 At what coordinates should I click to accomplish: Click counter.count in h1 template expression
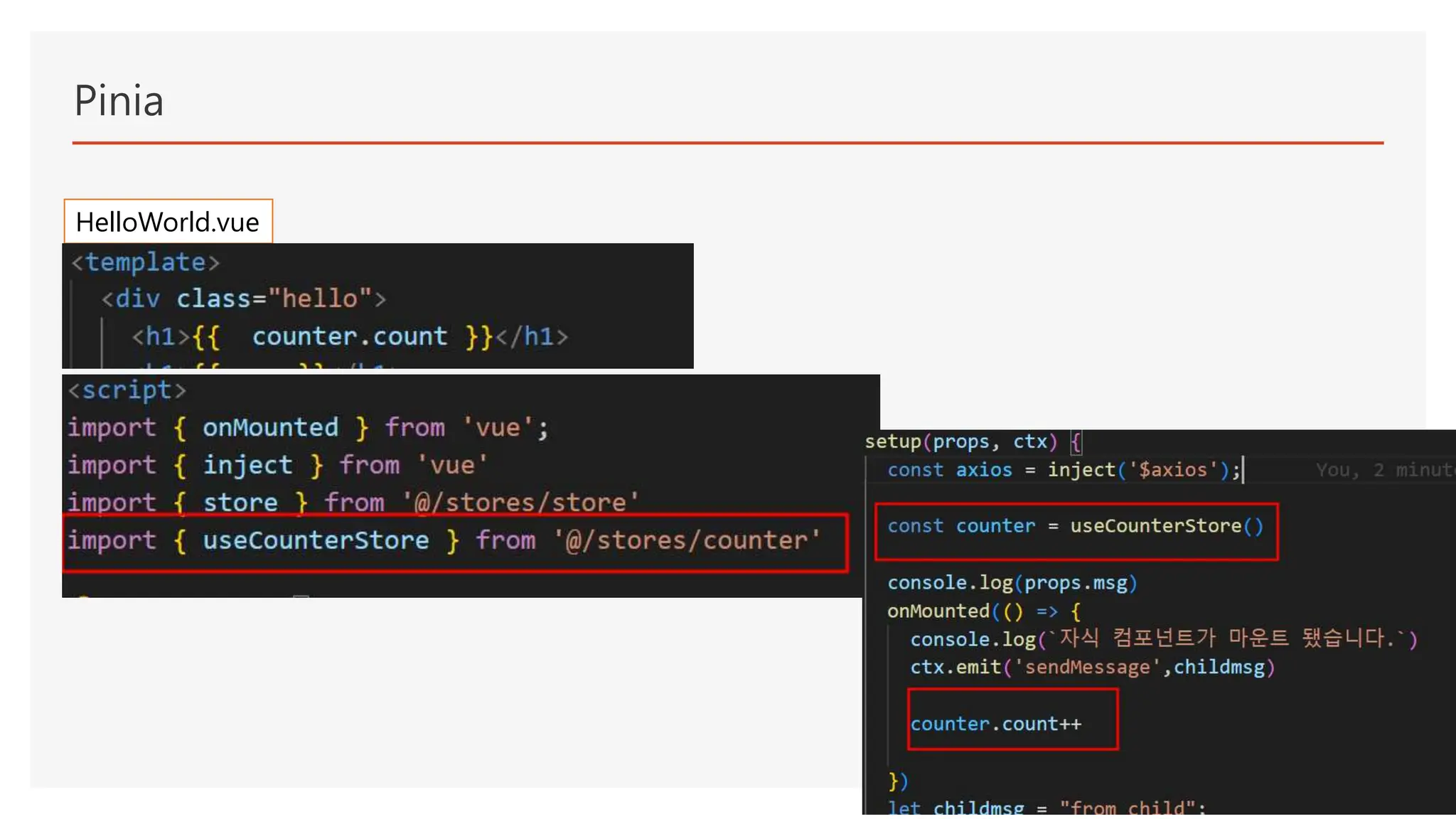pos(350,336)
